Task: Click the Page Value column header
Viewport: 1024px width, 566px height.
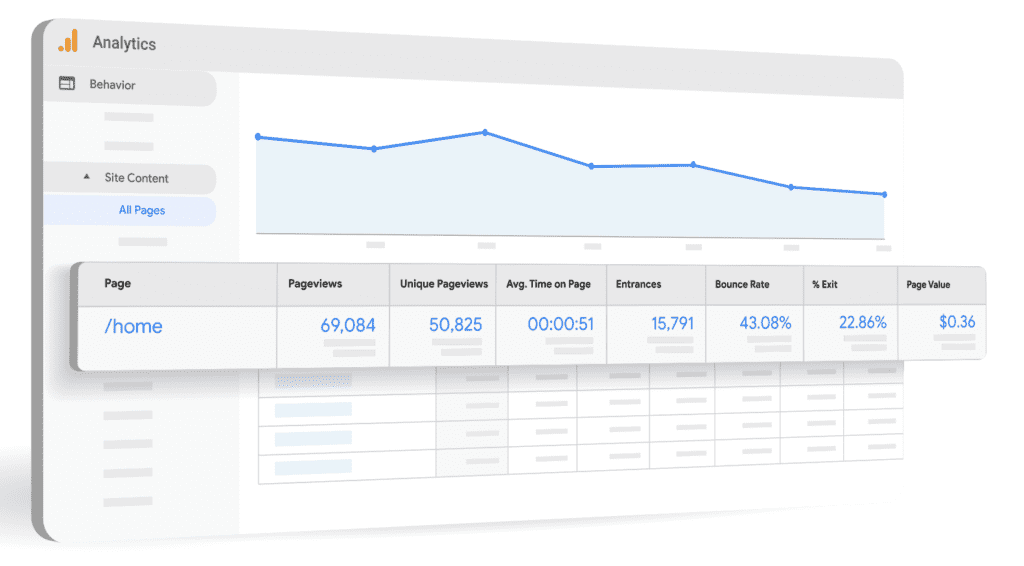Action: pos(928,284)
